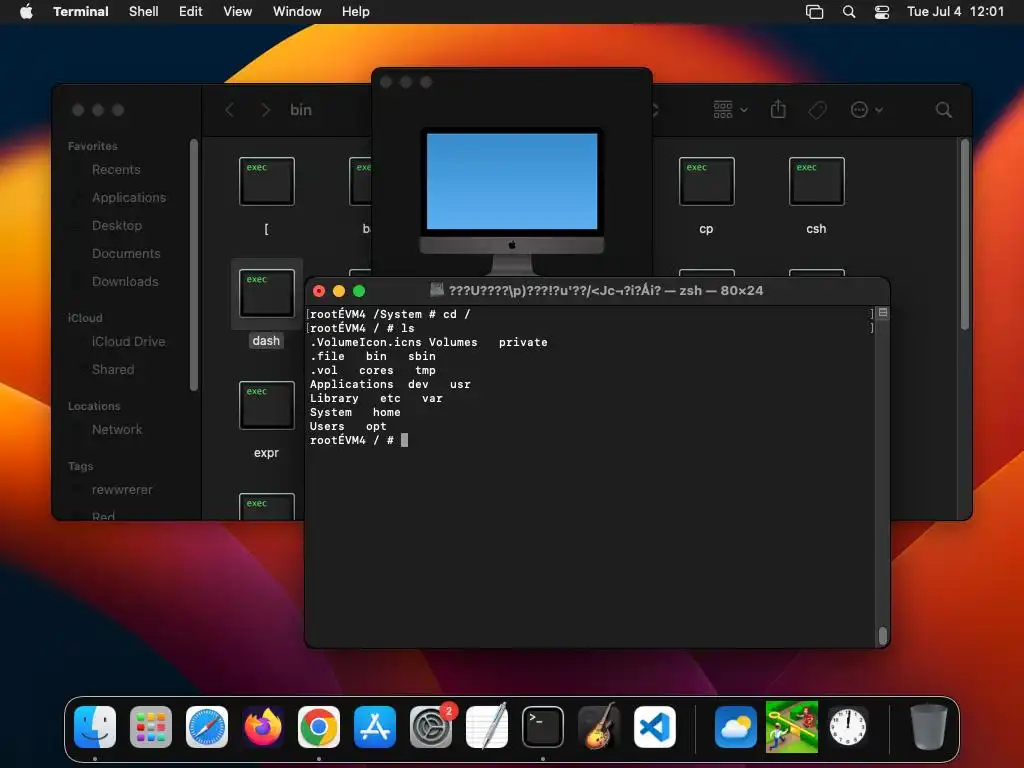Screen dimensions: 1024x768
Task: Click the screen mirroring menu bar icon
Action: 814,12
